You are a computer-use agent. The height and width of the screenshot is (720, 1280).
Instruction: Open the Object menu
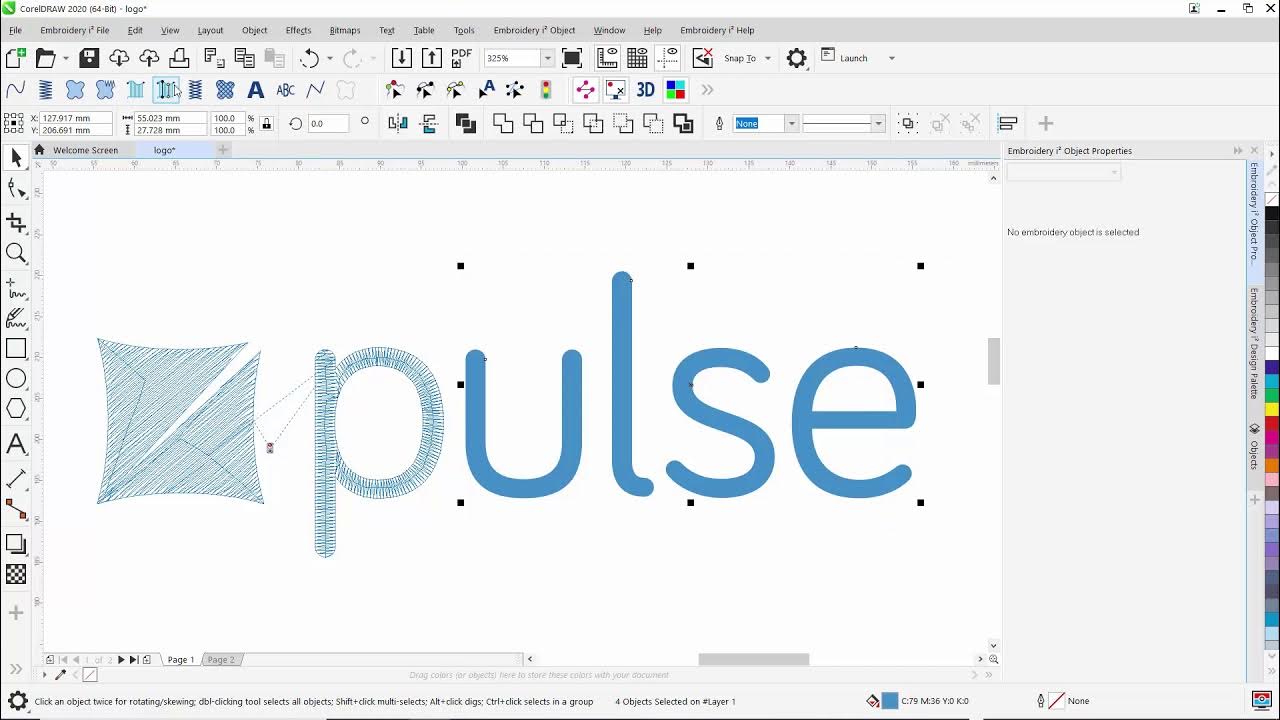coord(254,30)
